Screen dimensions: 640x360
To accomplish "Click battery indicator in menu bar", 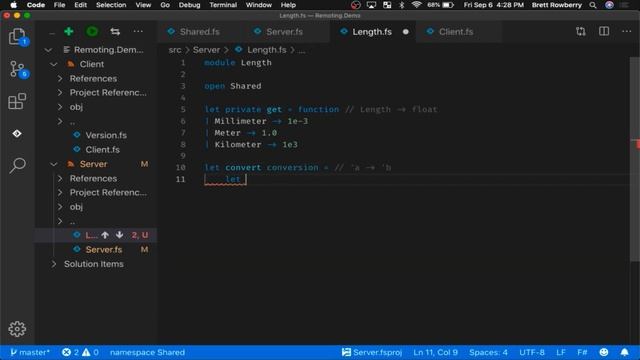I will click(x=448, y=5).
